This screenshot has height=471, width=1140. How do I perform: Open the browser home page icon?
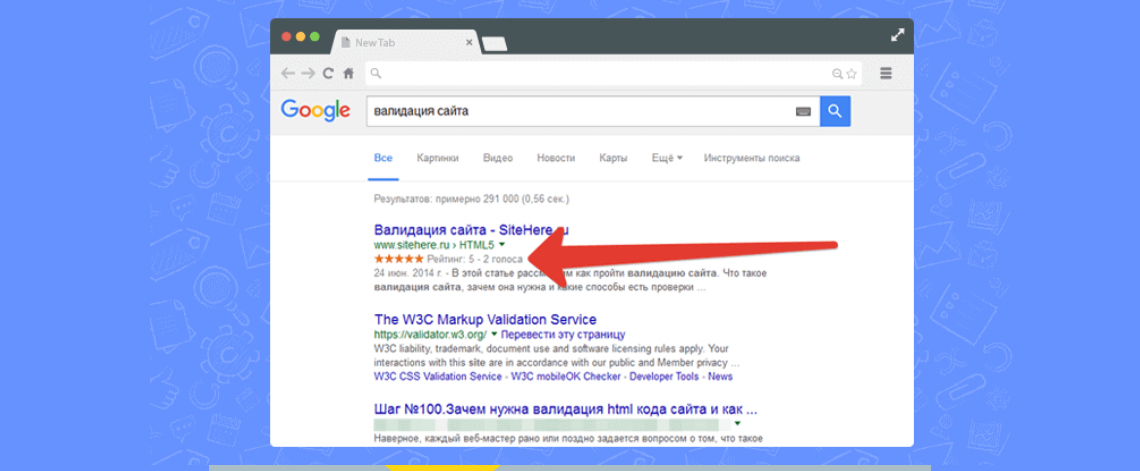click(x=348, y=73)
